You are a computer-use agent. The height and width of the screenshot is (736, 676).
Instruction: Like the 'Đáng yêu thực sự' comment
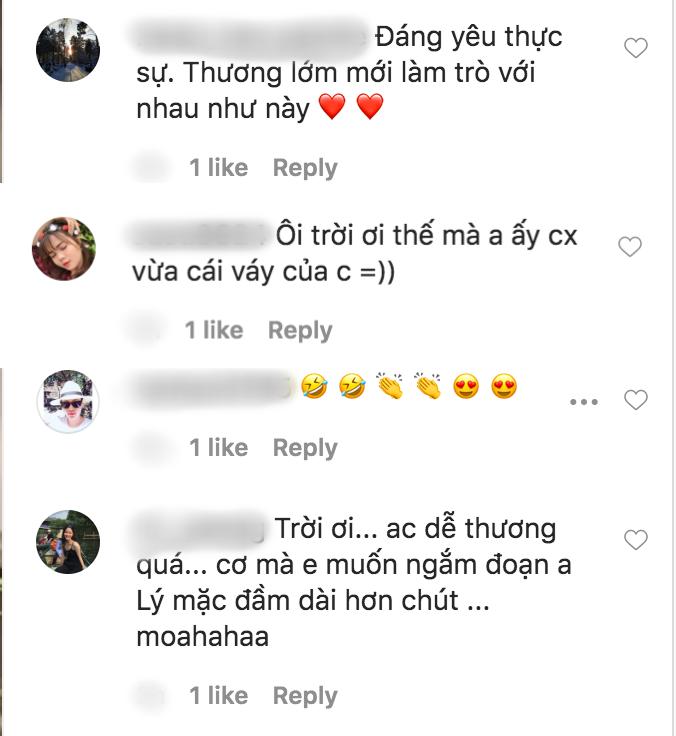point(636,47)
